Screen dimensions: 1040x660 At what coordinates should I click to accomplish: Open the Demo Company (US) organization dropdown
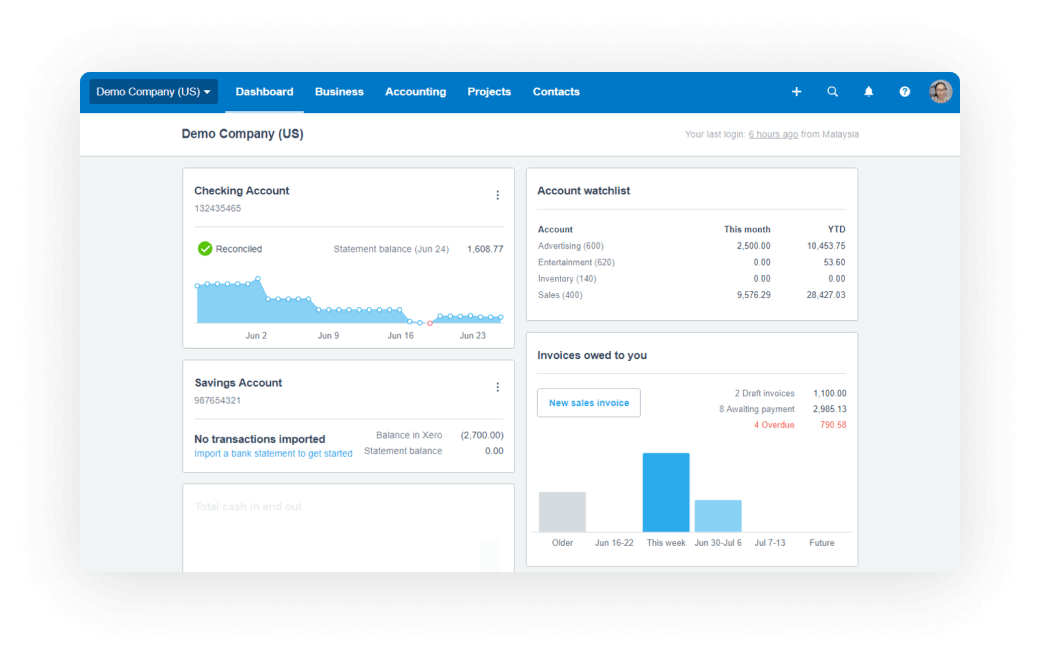[x=153, y=91]
